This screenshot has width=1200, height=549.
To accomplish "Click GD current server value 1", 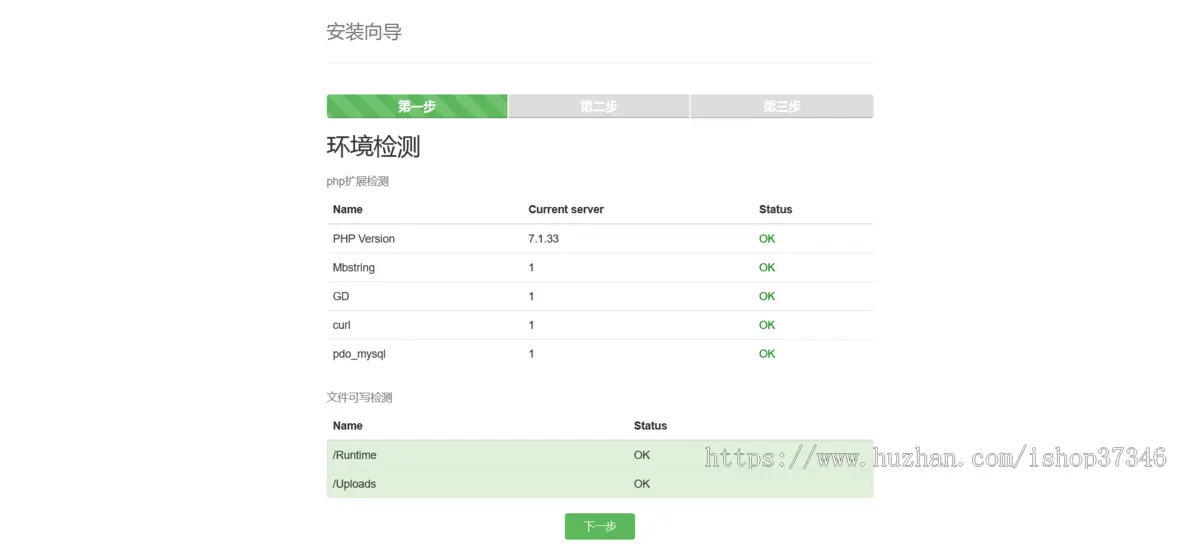I will point(531,296).
